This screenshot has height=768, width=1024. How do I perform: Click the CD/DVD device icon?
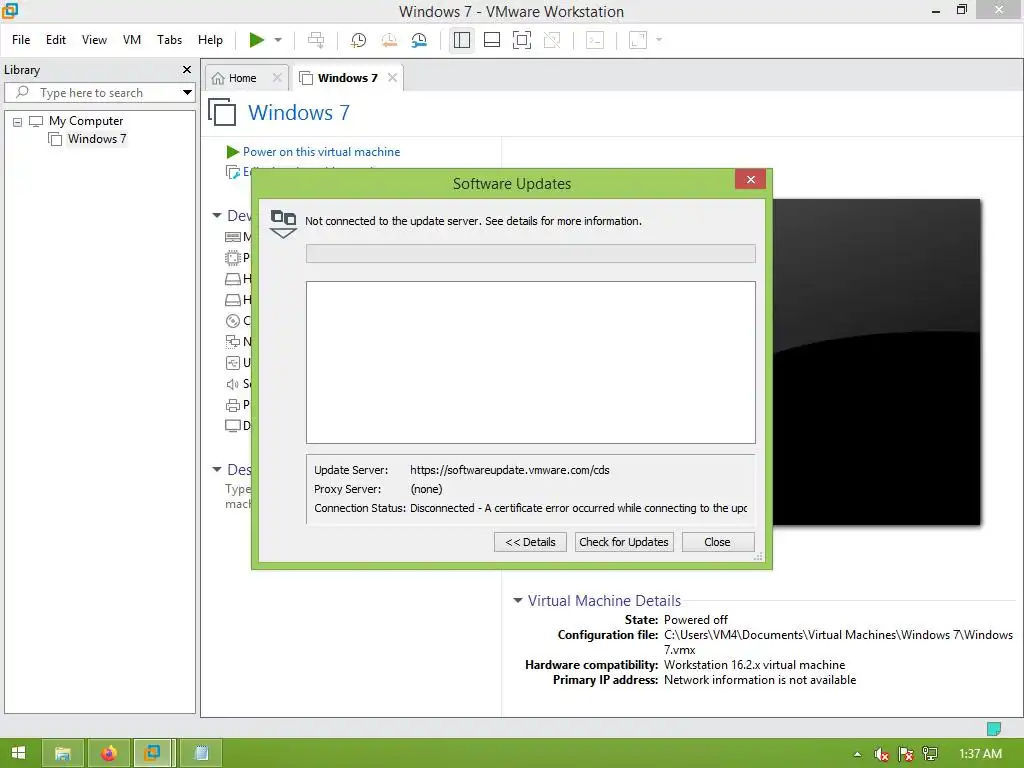pos(232,321)
